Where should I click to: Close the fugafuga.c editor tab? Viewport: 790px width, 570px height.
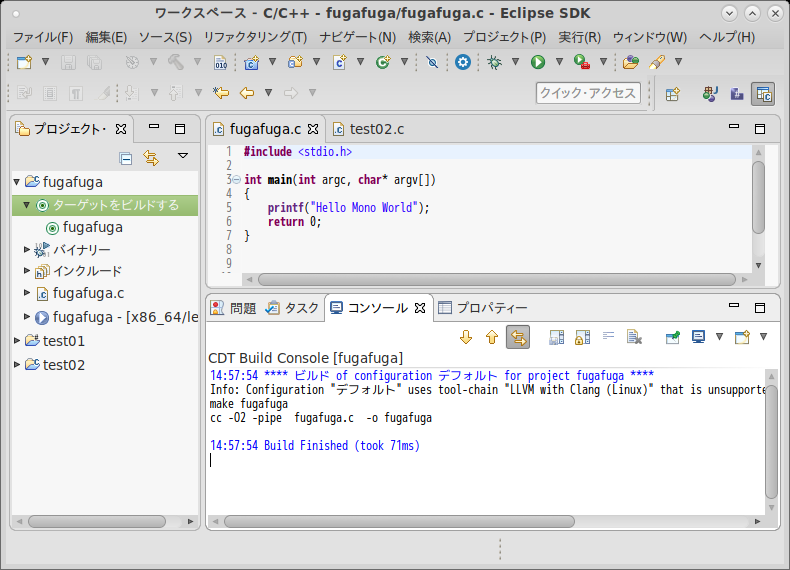point(313,129)
